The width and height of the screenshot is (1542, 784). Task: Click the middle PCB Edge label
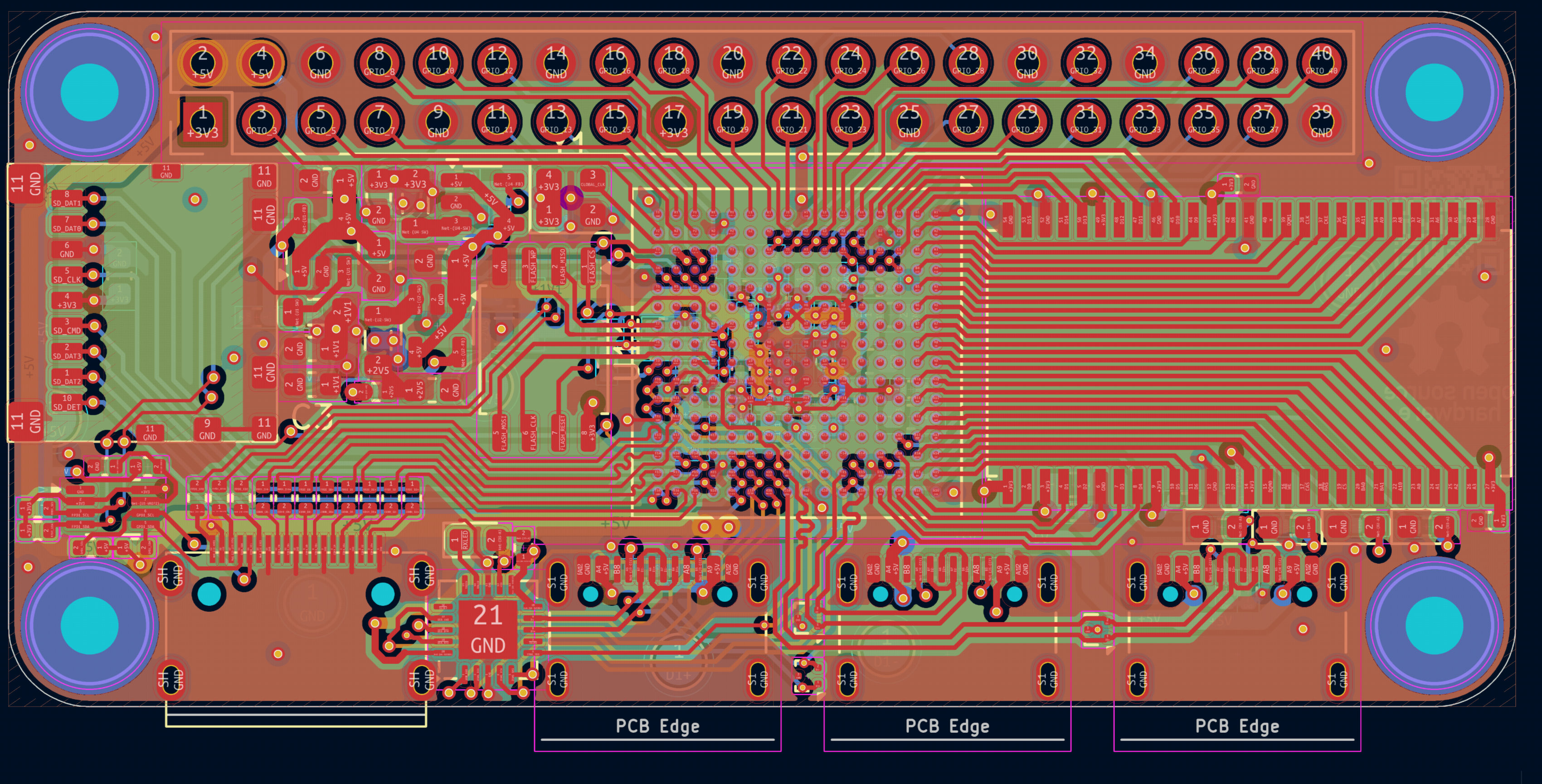(947, 726)
